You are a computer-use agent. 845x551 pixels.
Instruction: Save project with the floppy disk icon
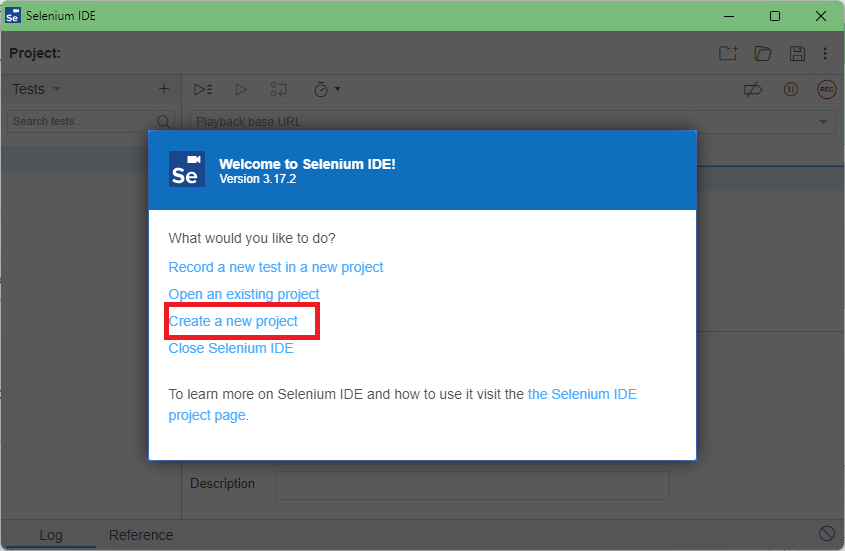pyautogui.click(x=797, y=53)
